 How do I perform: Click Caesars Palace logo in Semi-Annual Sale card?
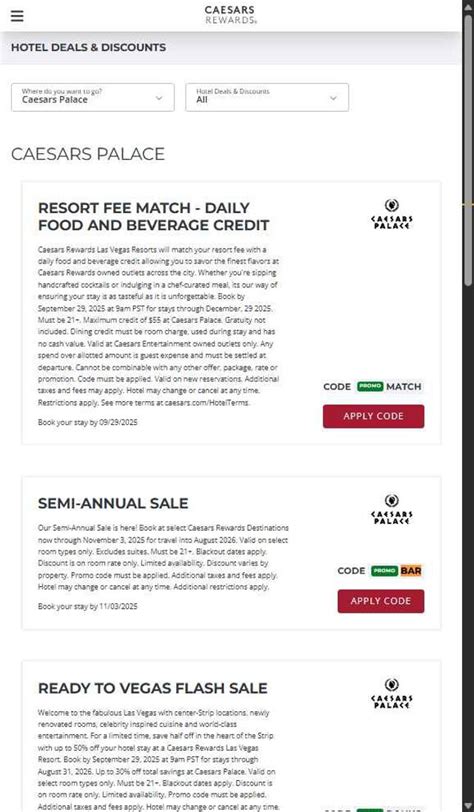(x=392, y=509)
